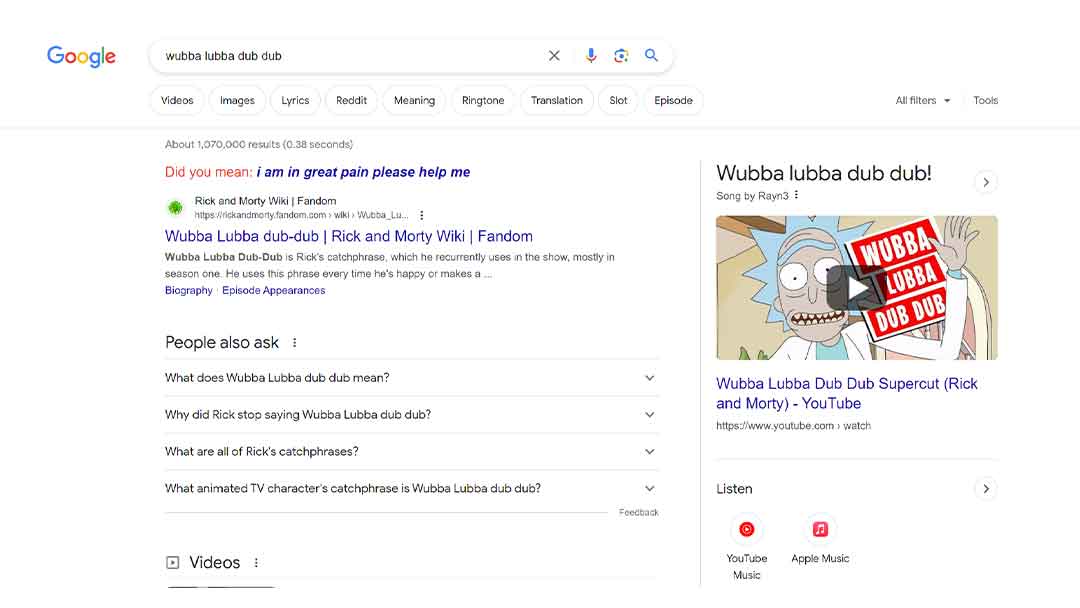Viewport: 1080px width, 608px height.
Task: Open the All filters dropdown
Action: point(922,101)
